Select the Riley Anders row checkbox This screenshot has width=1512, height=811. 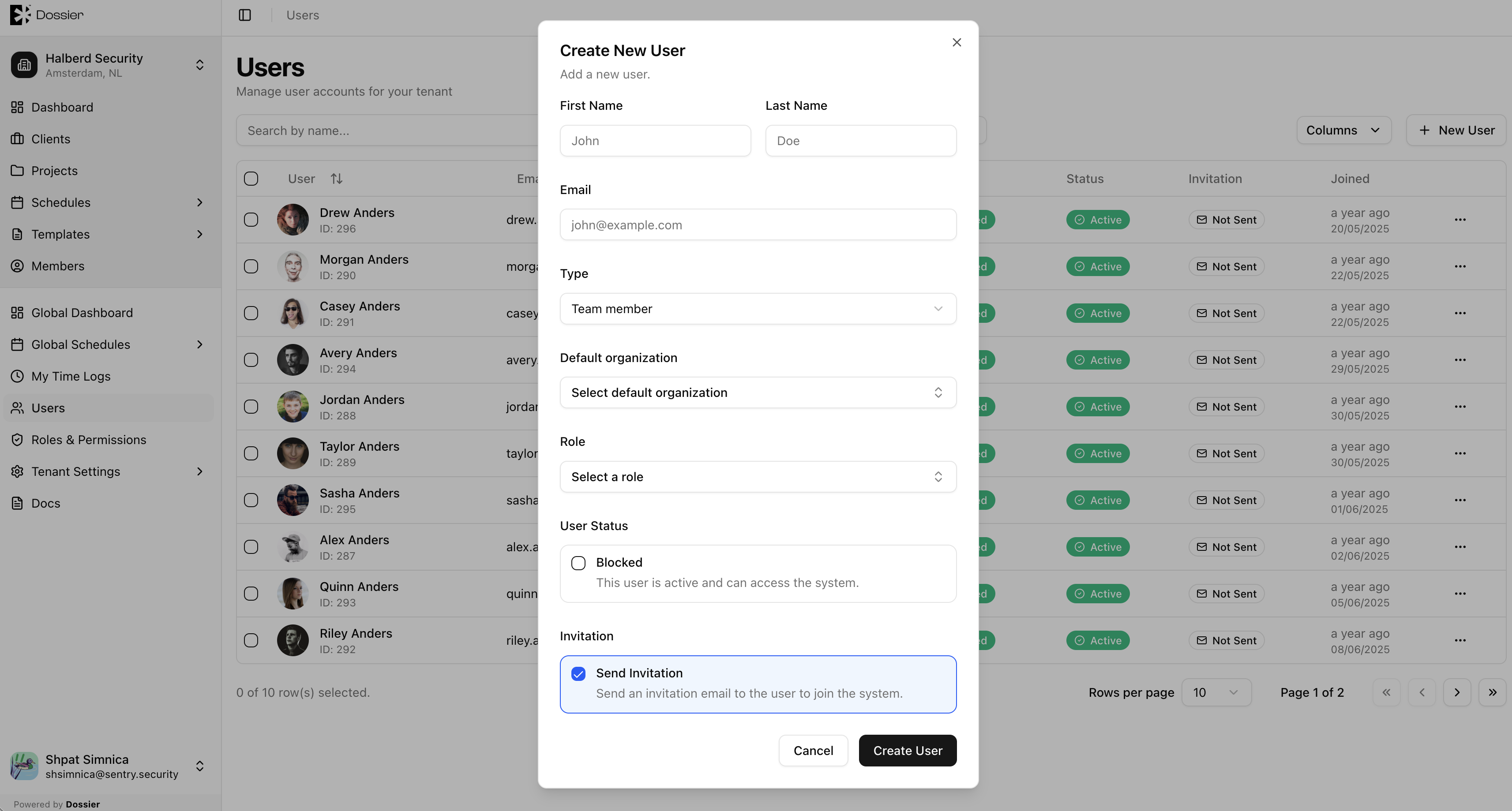[x=251, y=640]
